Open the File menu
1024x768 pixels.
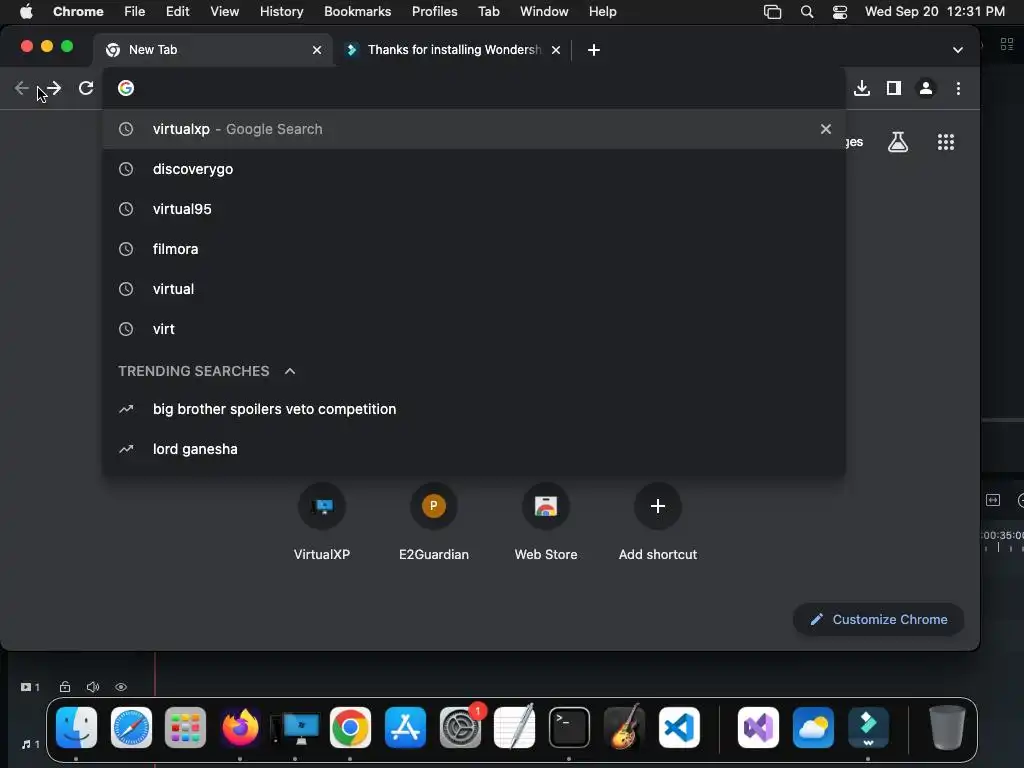click(x=135, y=12)
